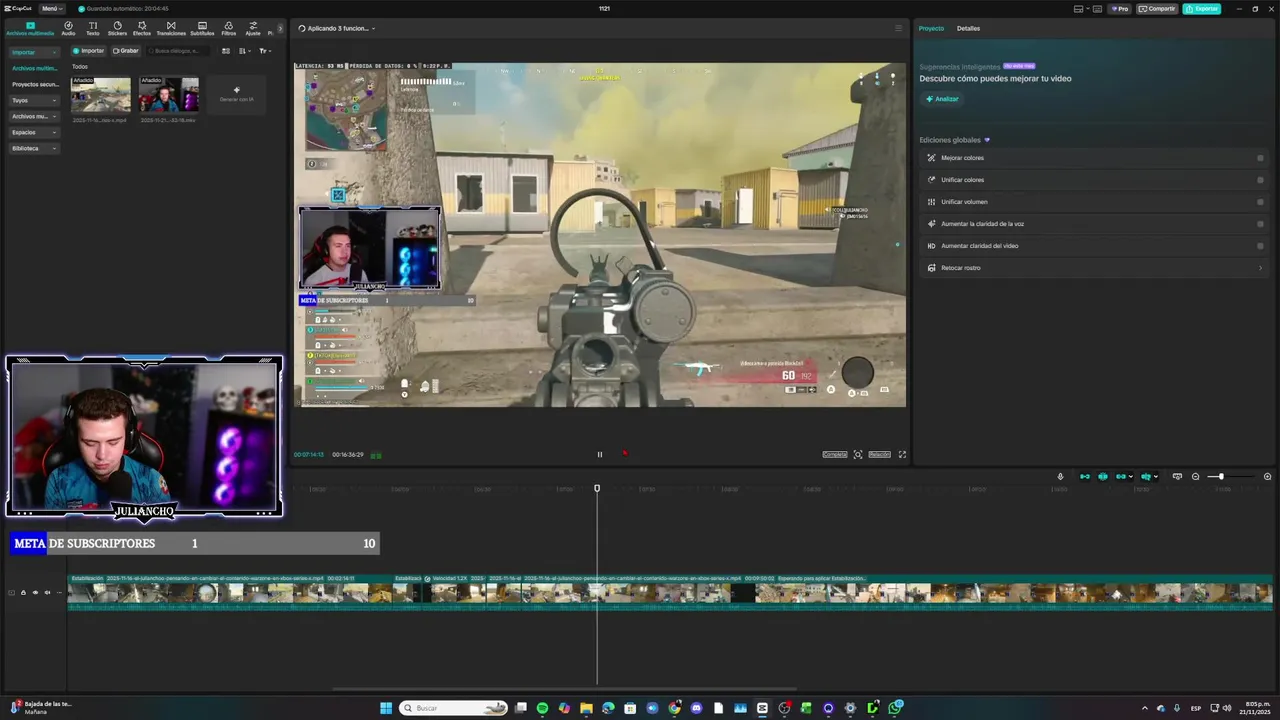Image resolution: width=1280 pixels, height=720 pixels.
Task: Enable Aumentar la claridad de la voz checkbox
Action: tap(1260, 224)
